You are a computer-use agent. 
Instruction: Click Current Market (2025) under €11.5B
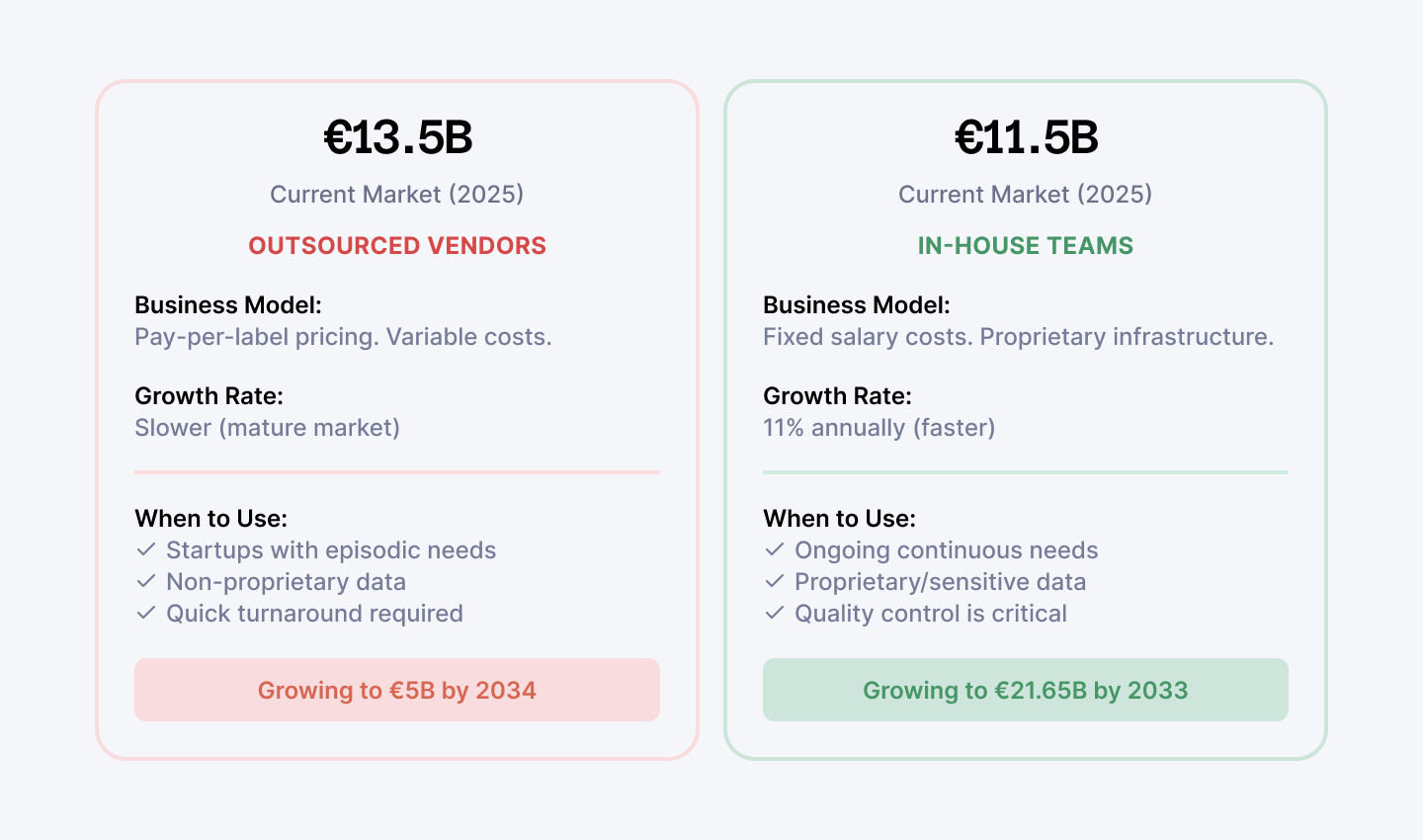click(1026, 194)
